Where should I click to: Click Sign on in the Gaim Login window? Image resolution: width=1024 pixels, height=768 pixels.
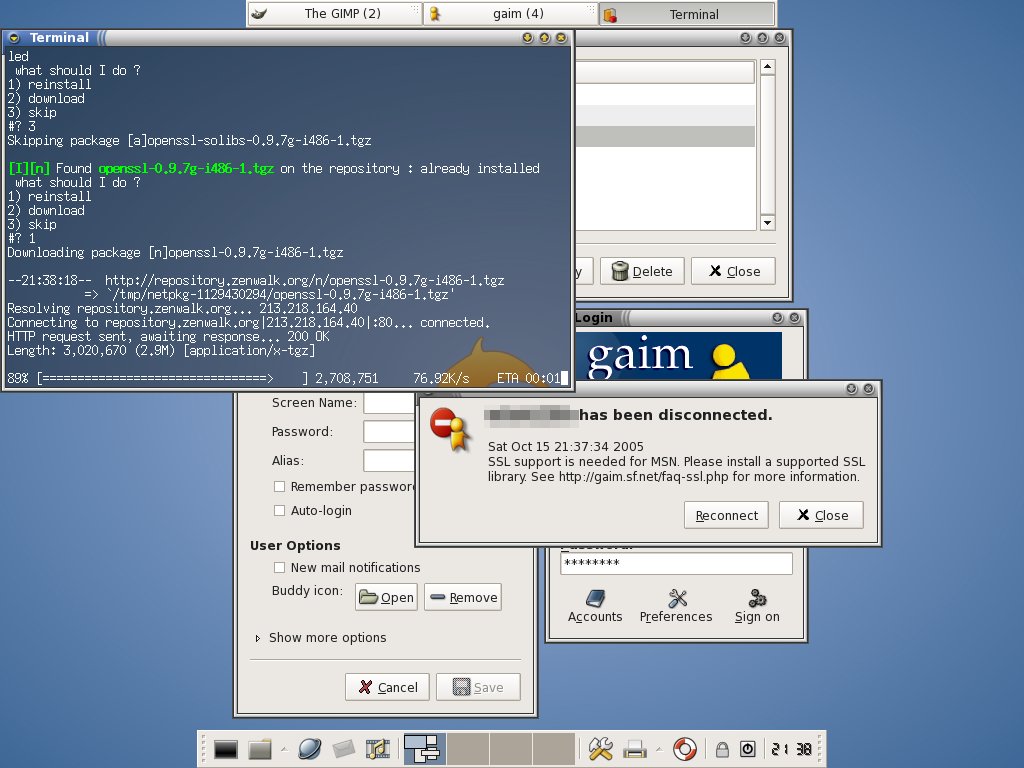click(x=757, y=606)
